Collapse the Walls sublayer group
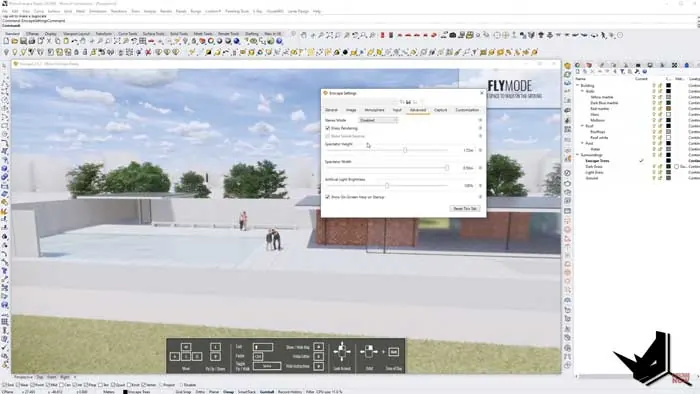 click(x=582, y=91)
